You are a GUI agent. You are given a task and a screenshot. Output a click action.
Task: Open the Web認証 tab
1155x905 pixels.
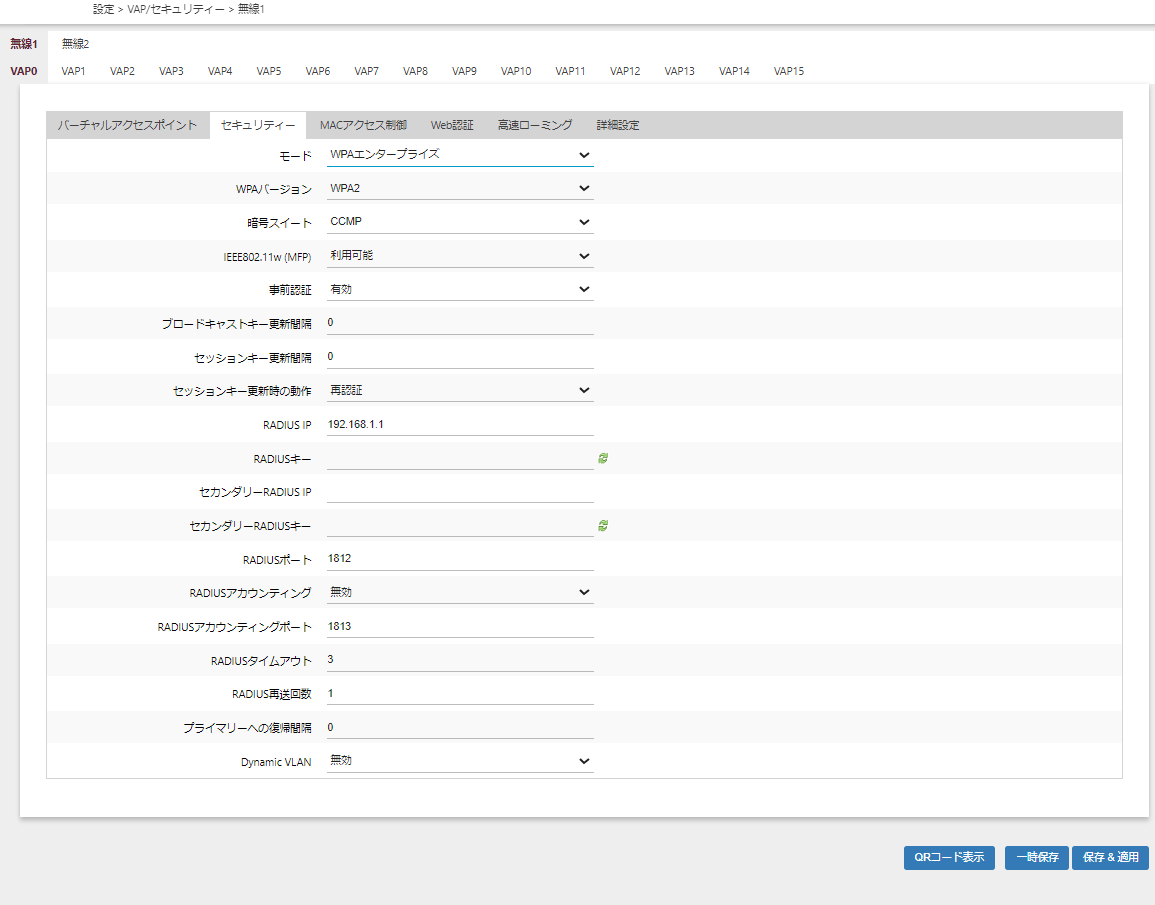452,125
